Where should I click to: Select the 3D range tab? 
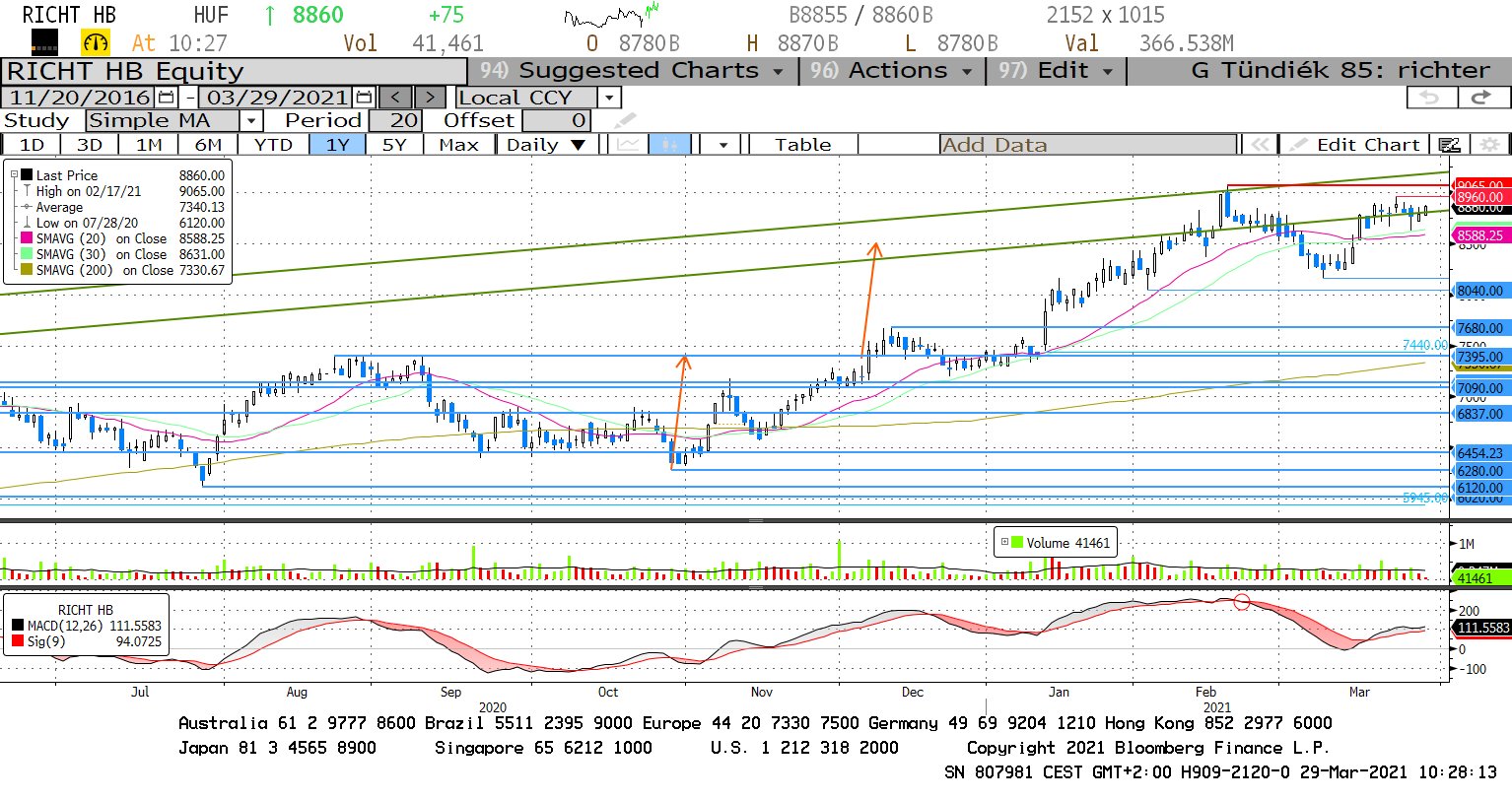90,145
